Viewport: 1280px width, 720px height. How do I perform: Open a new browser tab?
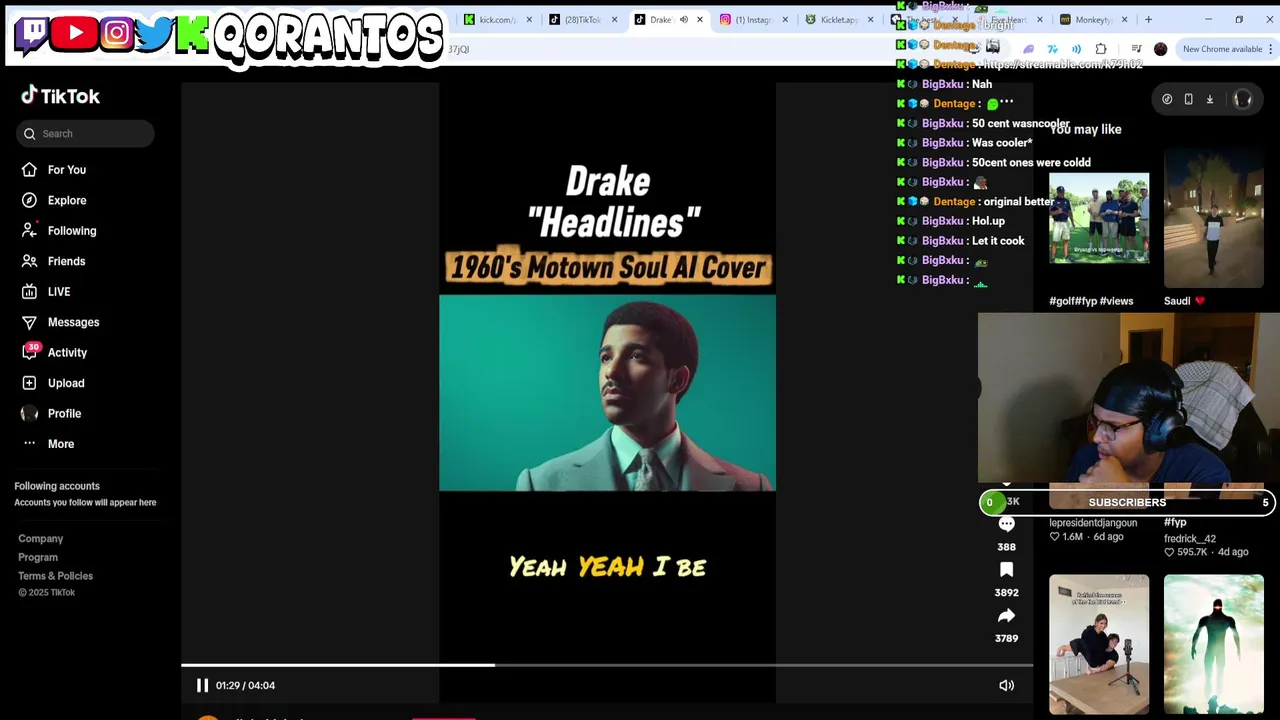click(1148, 19)
